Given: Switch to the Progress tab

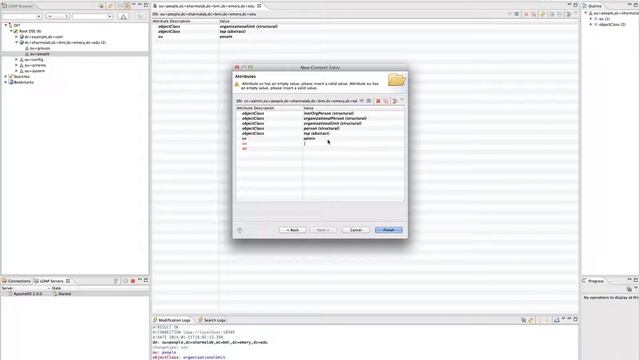Looking at the screenshot, I should pos(593,281).
